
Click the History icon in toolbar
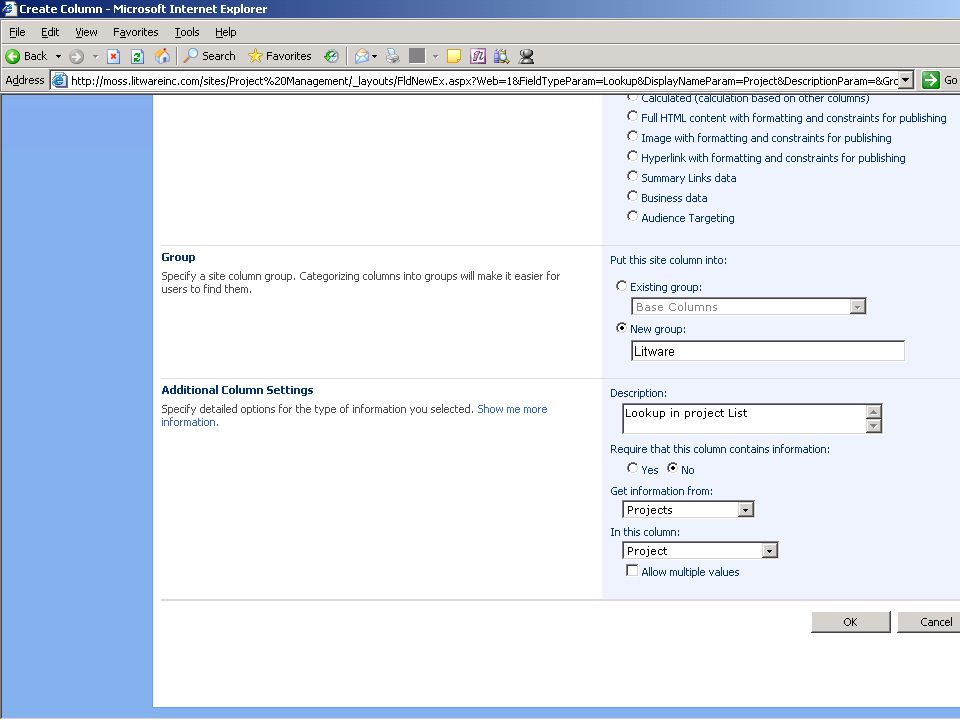click(331, 56)
